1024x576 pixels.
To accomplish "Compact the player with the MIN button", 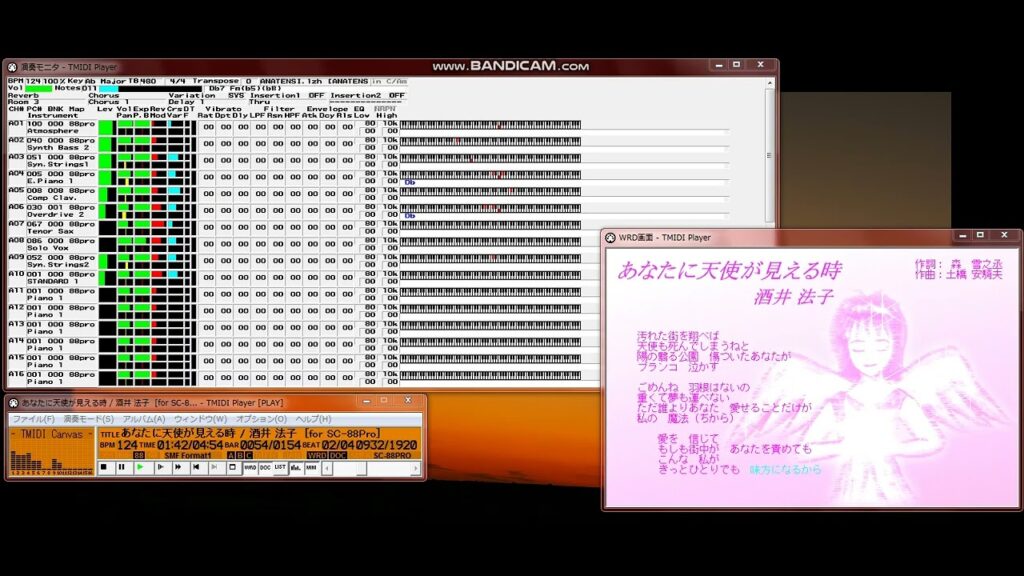I will (x=312, y=467).
